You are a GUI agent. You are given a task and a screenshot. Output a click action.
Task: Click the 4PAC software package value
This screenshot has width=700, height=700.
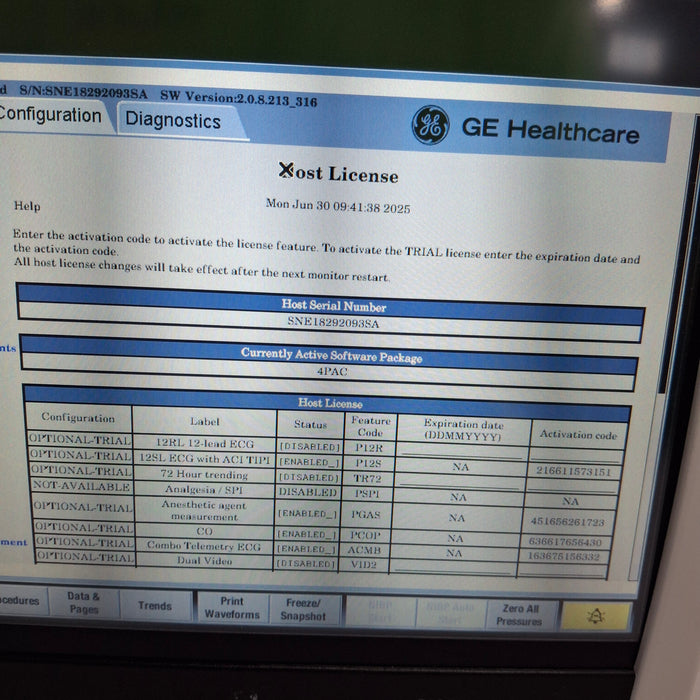tap(332, 371)
